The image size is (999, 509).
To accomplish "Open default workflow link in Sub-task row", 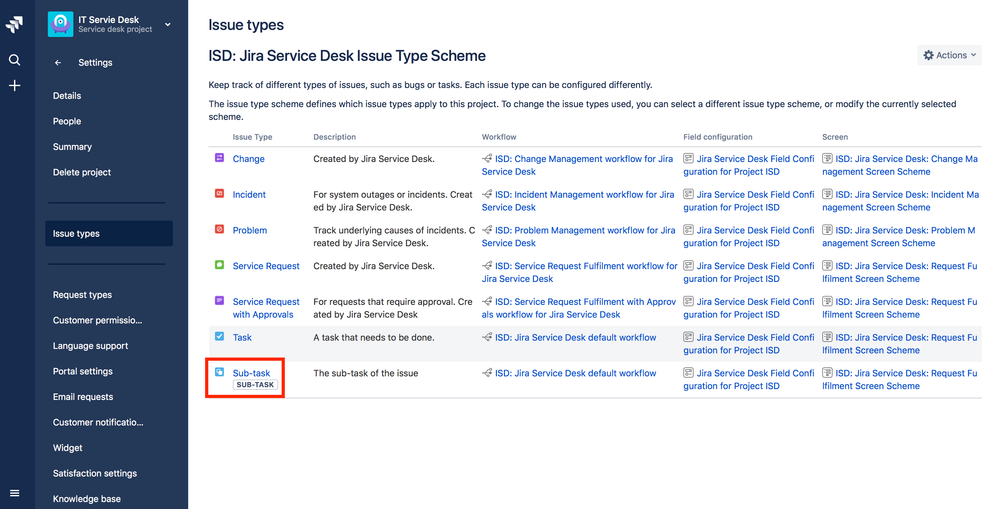I will click(575, 373).
